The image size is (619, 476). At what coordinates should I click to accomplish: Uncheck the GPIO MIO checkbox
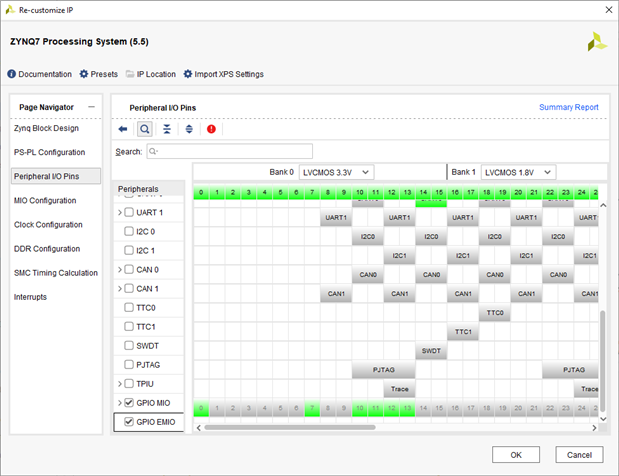[x=129, y=403]
